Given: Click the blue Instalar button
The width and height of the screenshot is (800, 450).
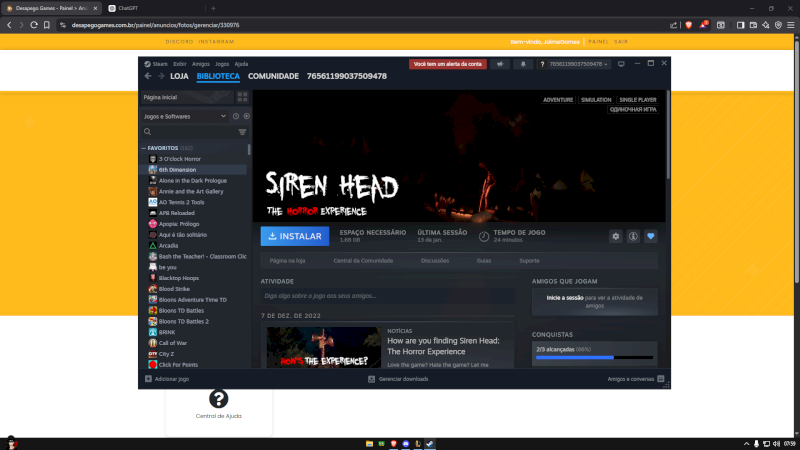Looking at the screenshot, I should point(295,237).
